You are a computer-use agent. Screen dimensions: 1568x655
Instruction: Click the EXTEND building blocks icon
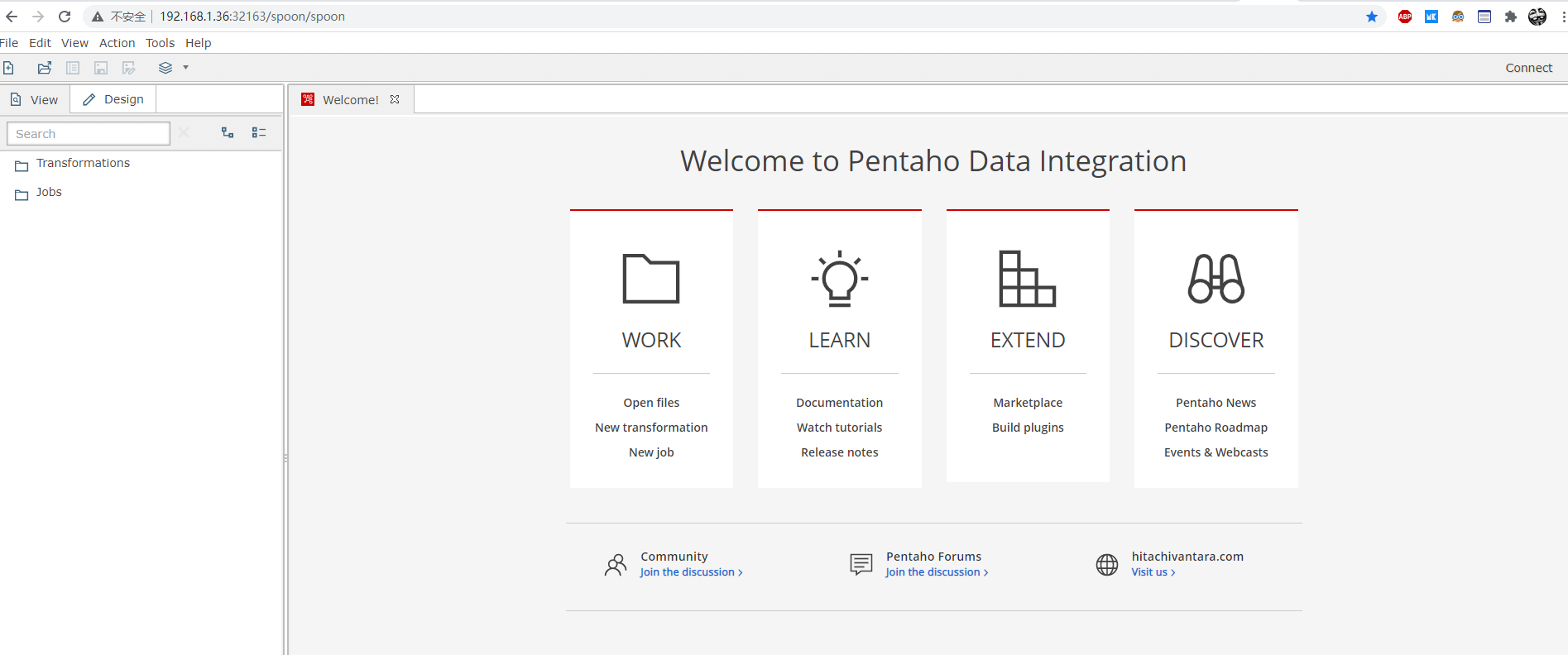pyautogui.click(x=1028, y=279)
